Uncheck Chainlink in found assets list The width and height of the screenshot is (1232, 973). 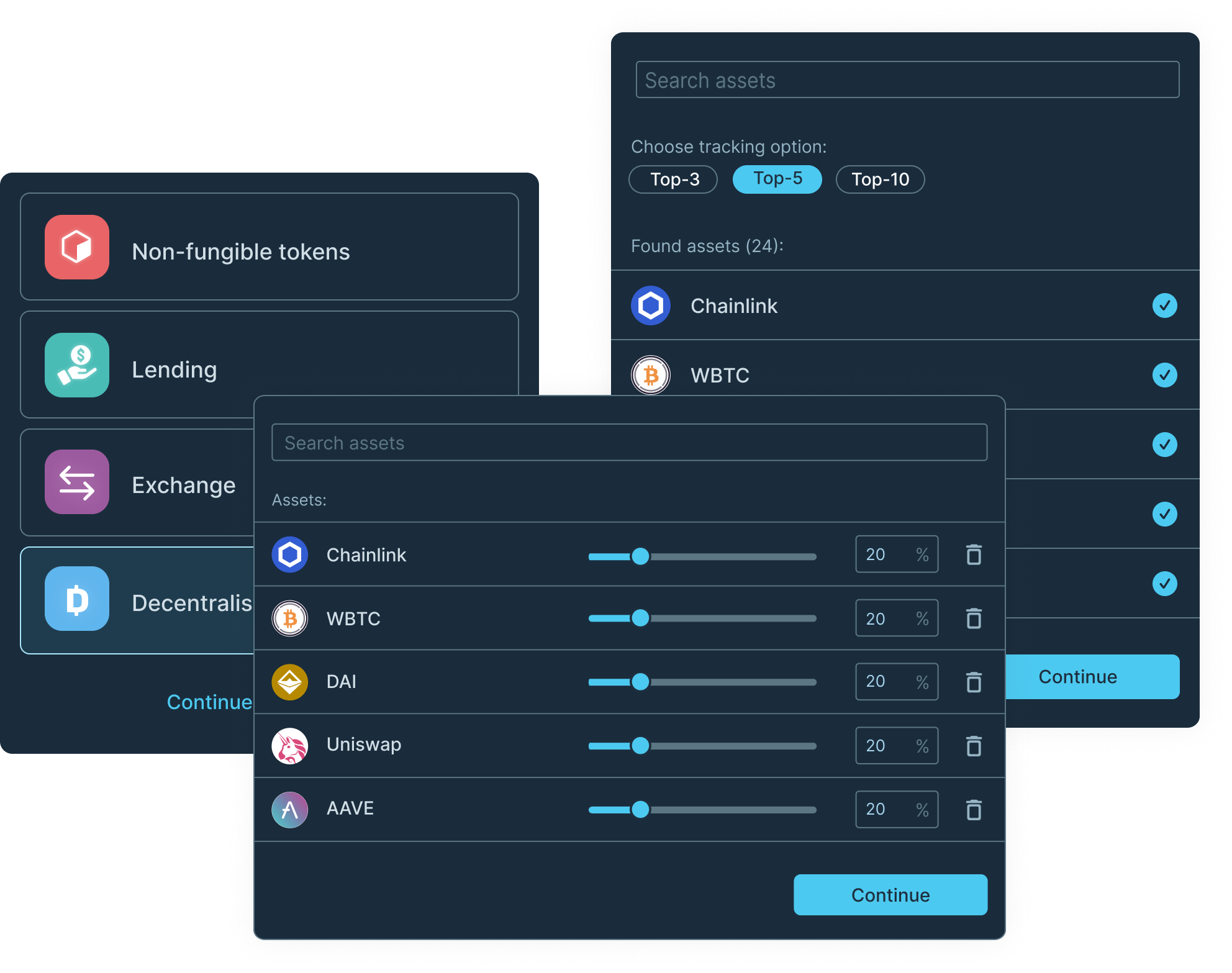tap(1164, 305)
